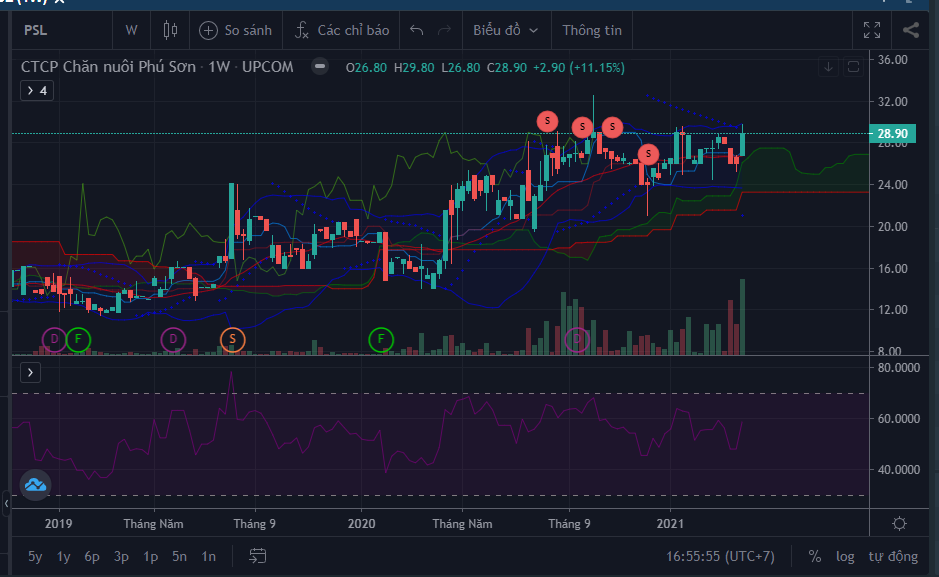
Task: Toggle percent scale mode
Action: coord(815,555)
